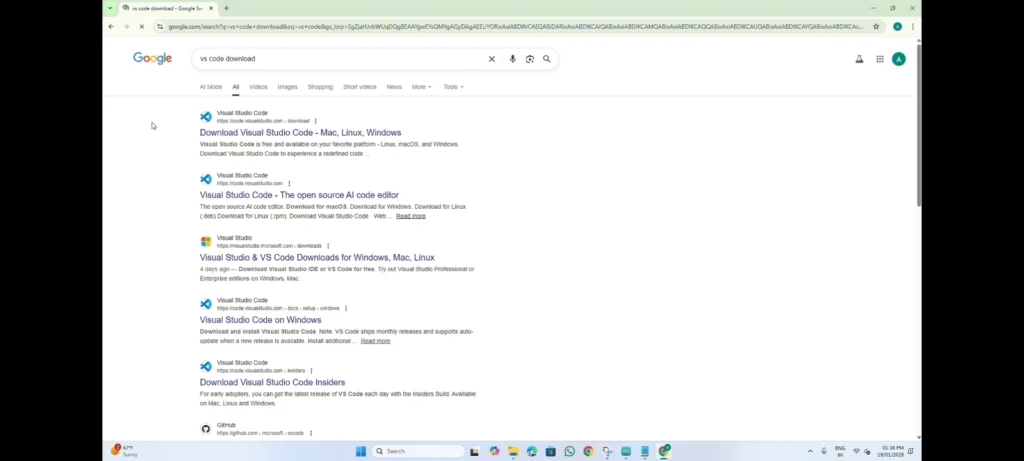Click the magnifying glass search icon

pyautogui.click(x=547, y=59)
